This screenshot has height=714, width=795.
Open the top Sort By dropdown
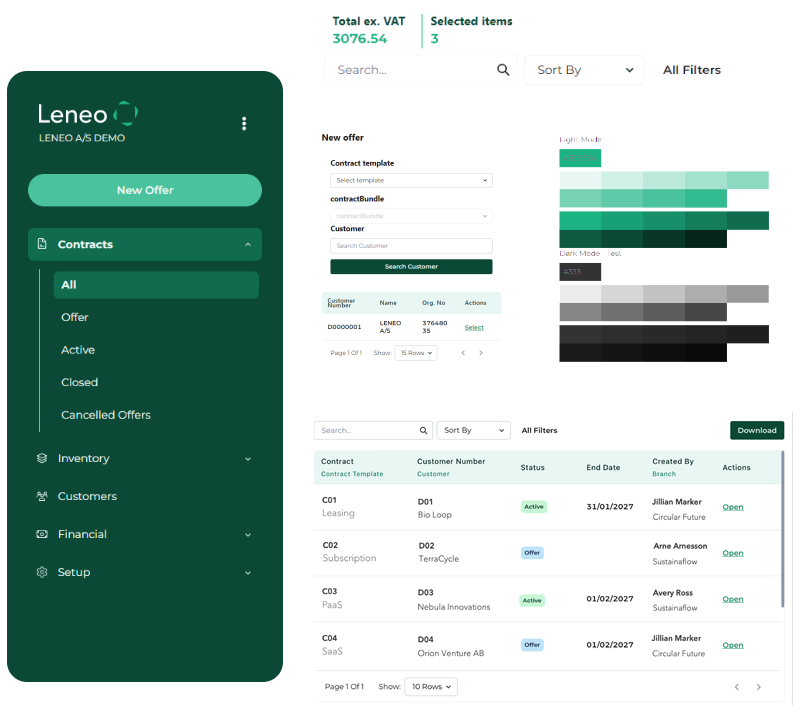click(x=585, y=70)
